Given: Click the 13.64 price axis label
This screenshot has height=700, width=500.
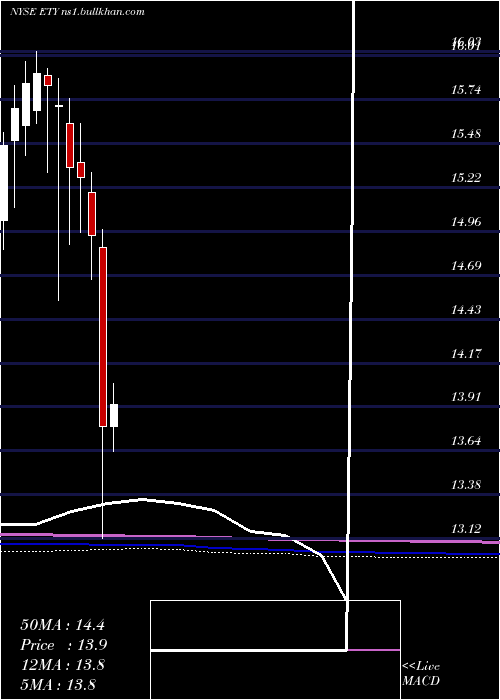Looking at the screenshot, I should click(x=466, y=441).
